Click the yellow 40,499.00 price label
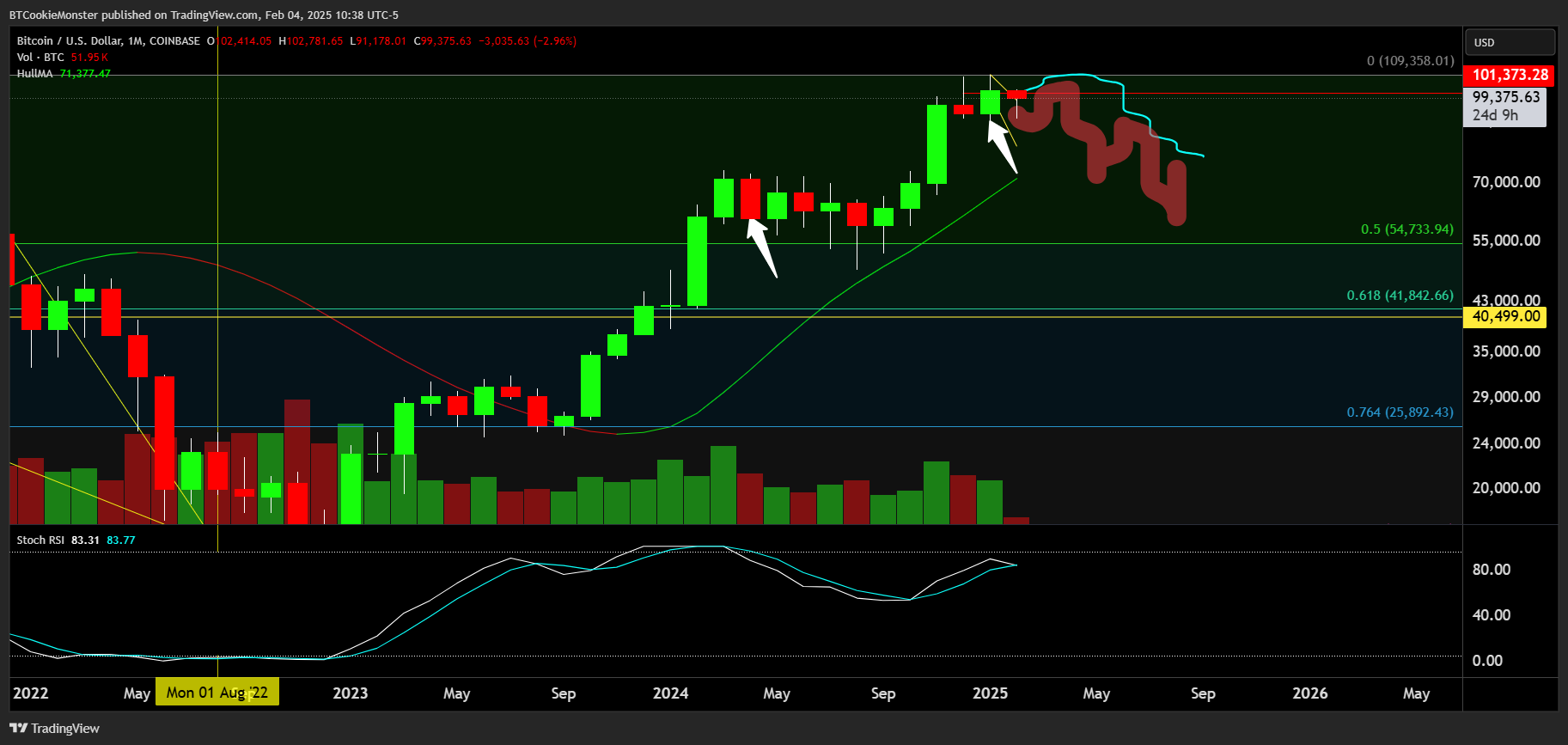 (1505, 316)
